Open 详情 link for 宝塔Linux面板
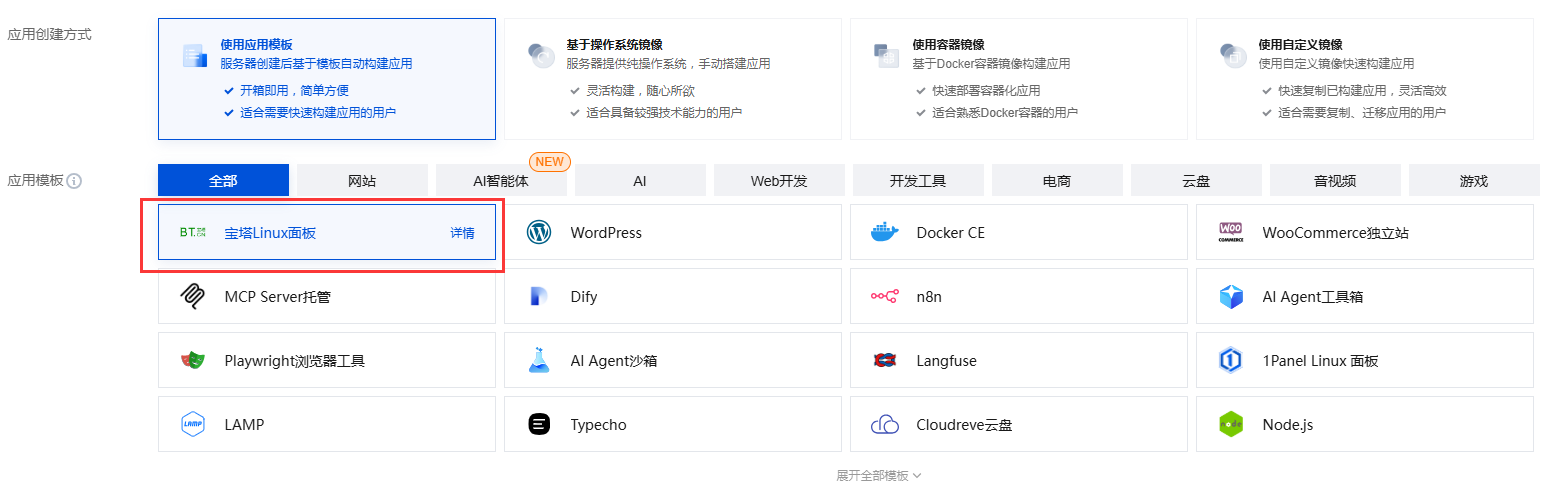The width and height of the screenshot is (1561, 499). click(x=462, y=233)
